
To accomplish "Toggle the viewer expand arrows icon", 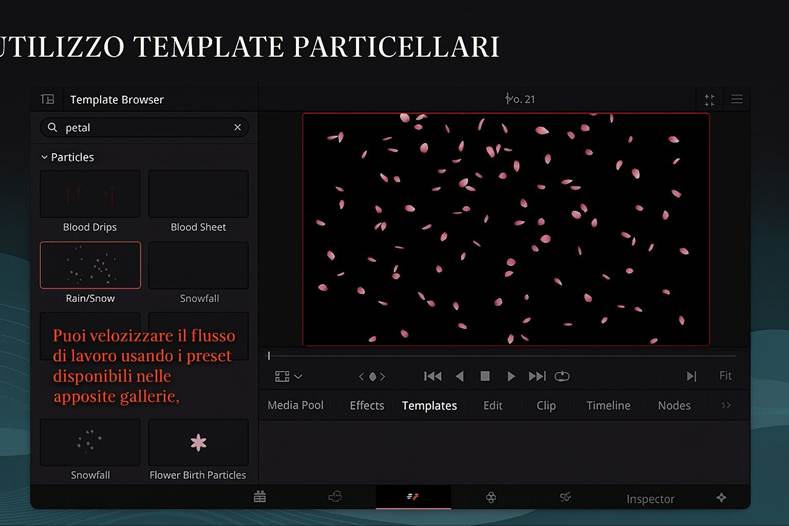I will click(709, 100).
